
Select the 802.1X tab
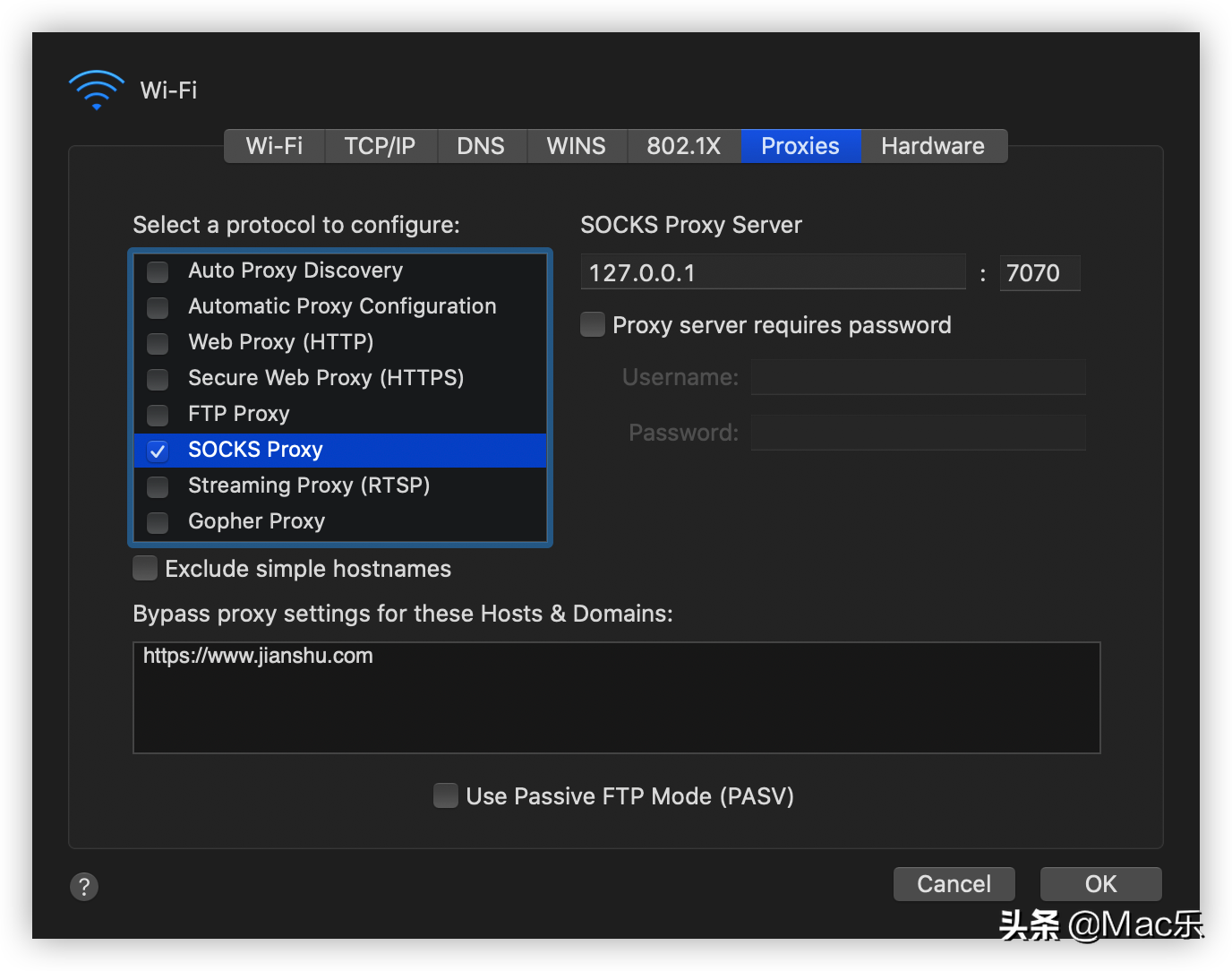coord(684,146)
